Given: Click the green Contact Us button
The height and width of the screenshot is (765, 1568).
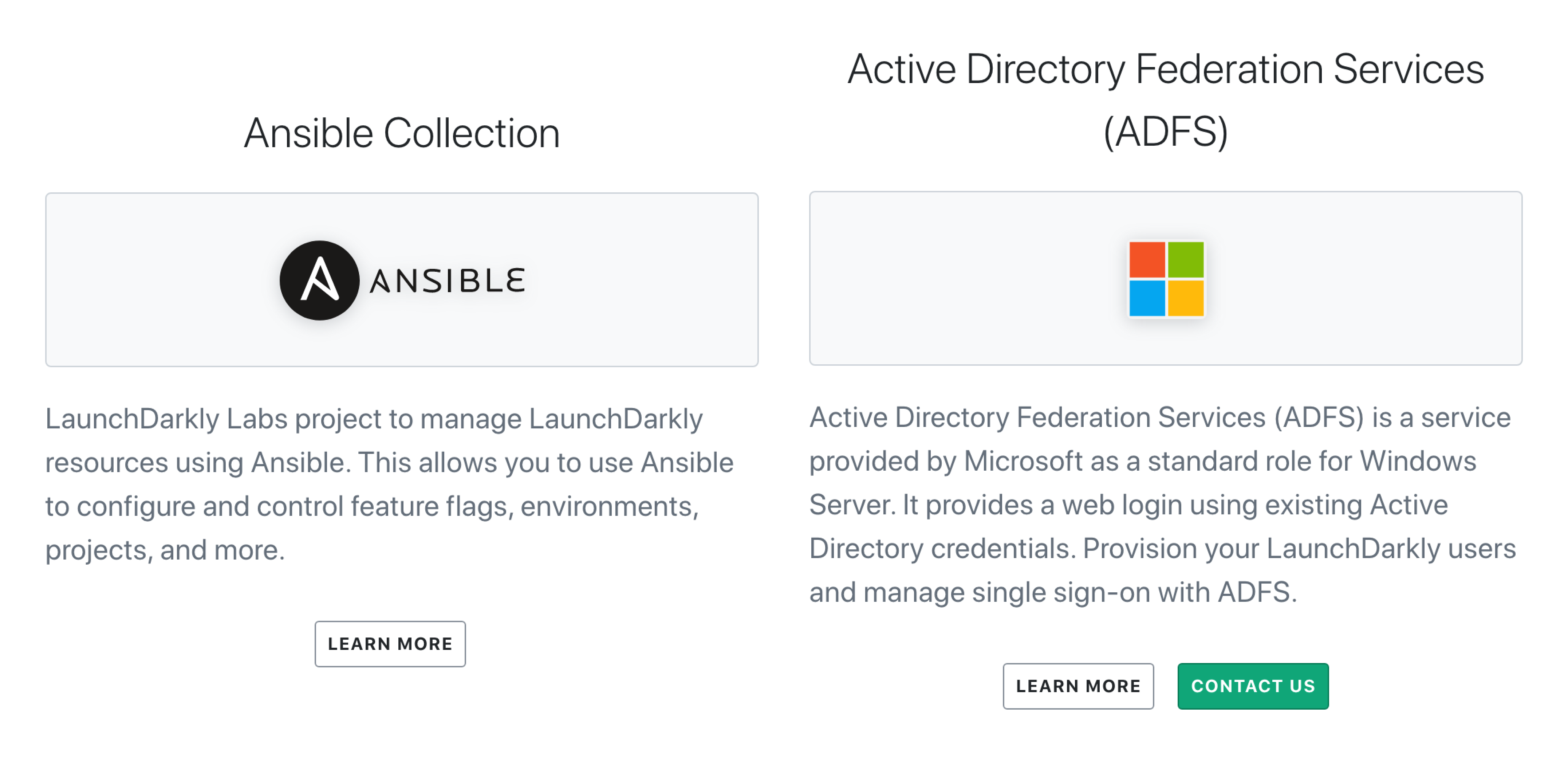Looking at the screenshot, I should click(1253, 686).
